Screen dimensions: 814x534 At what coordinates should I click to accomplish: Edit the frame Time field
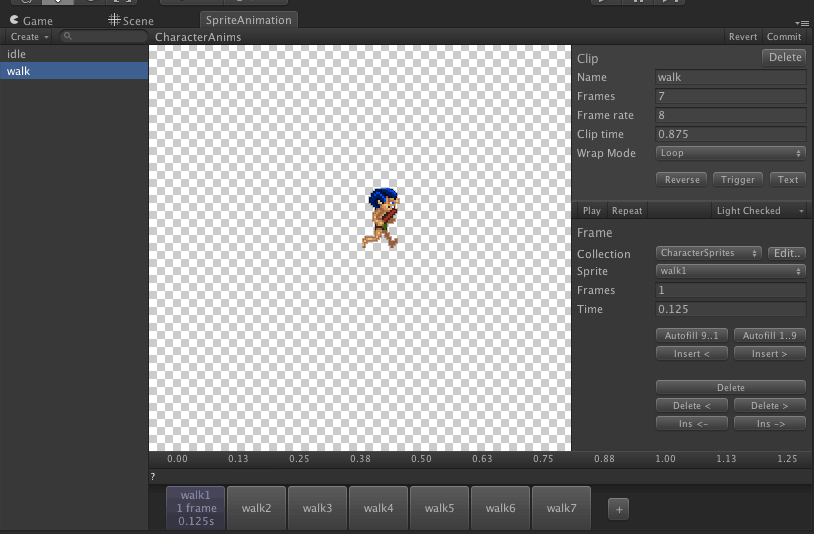click(730, 309)
